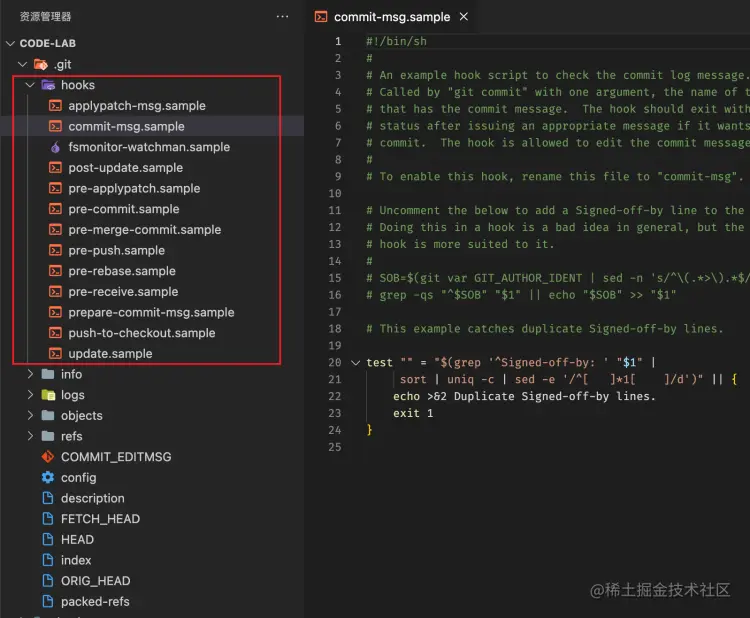Click the shell icon in the editor tab
This screenshot has height=618, width=750.
(321, 17)
